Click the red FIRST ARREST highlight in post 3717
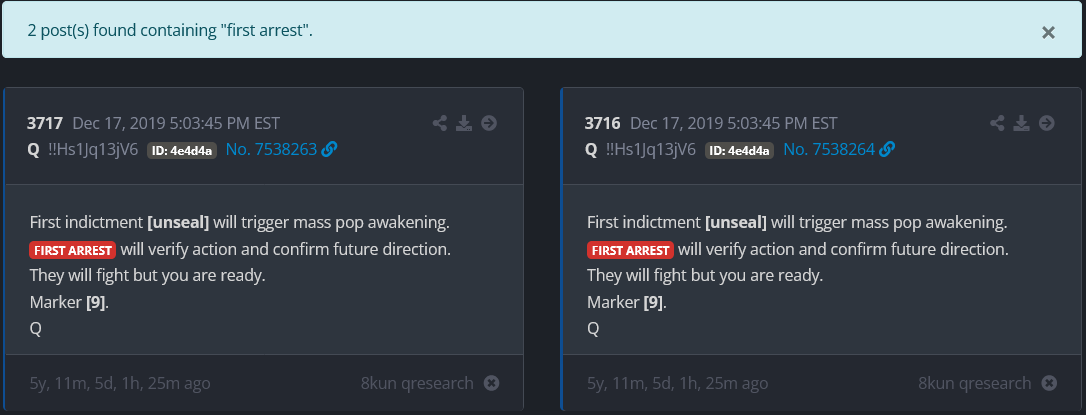This screenshot has width=1086, height=415. [x=73, y=249]
